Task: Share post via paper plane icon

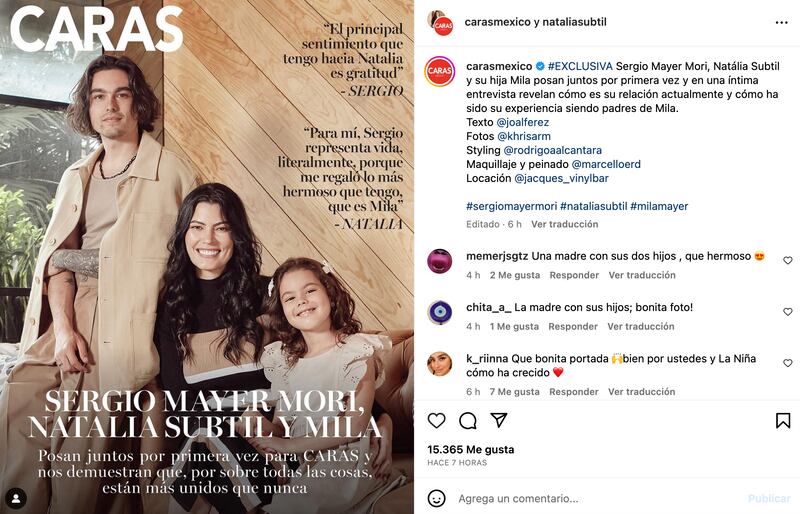Action: [498, 421]
